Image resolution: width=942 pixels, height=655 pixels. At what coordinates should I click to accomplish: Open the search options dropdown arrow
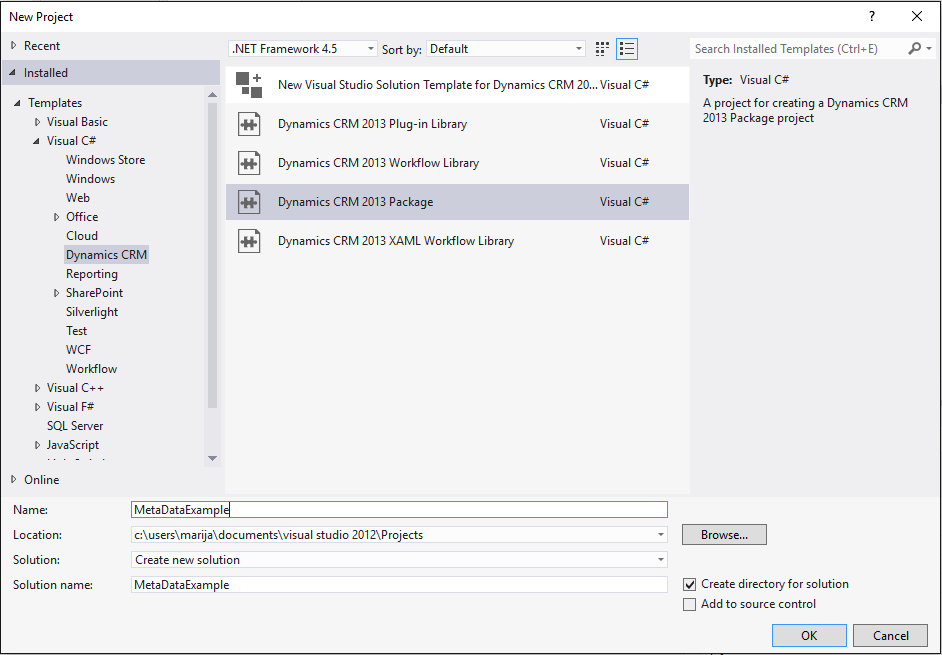929,49
